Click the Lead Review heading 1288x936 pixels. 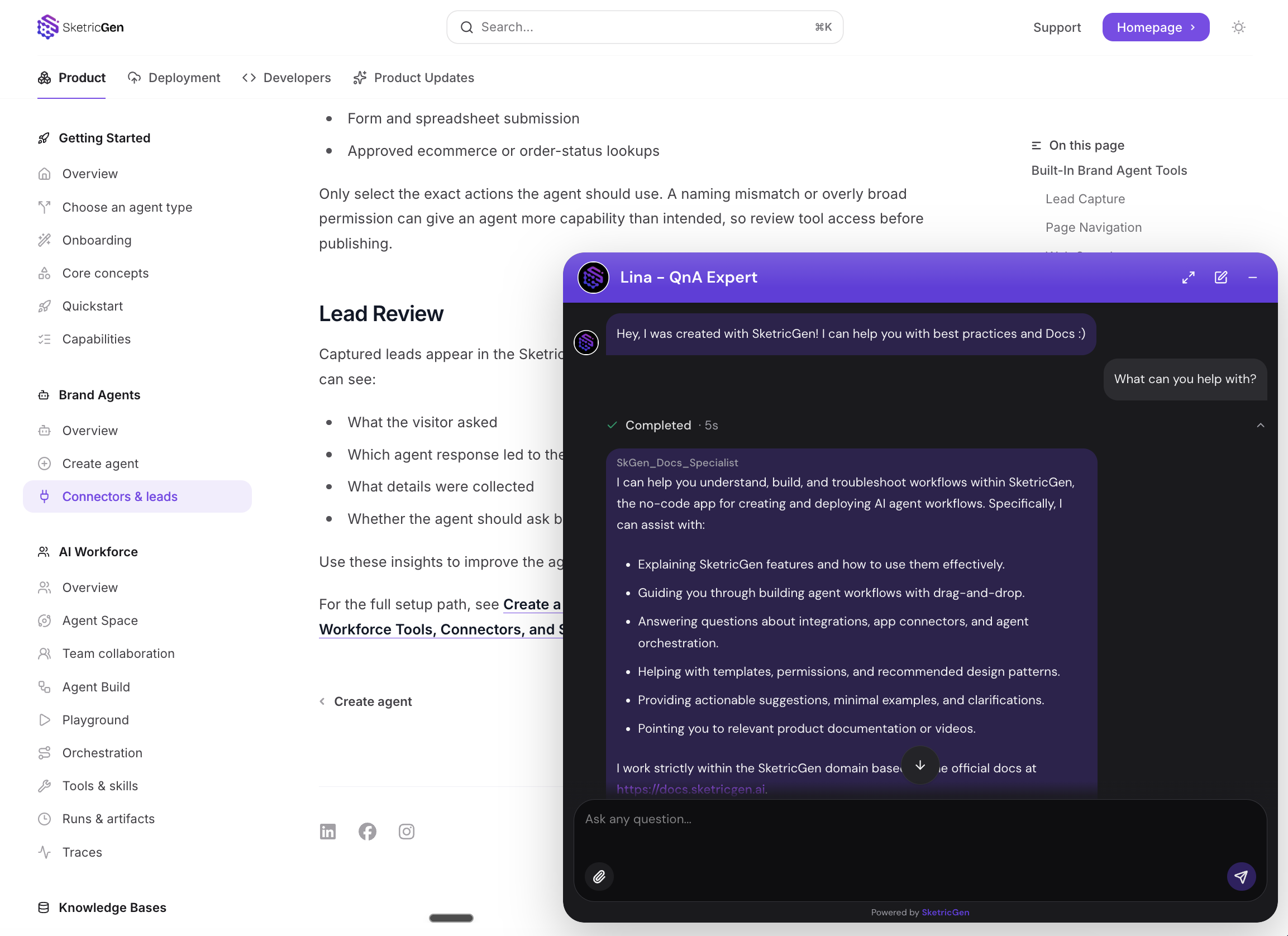click(381, 313)
